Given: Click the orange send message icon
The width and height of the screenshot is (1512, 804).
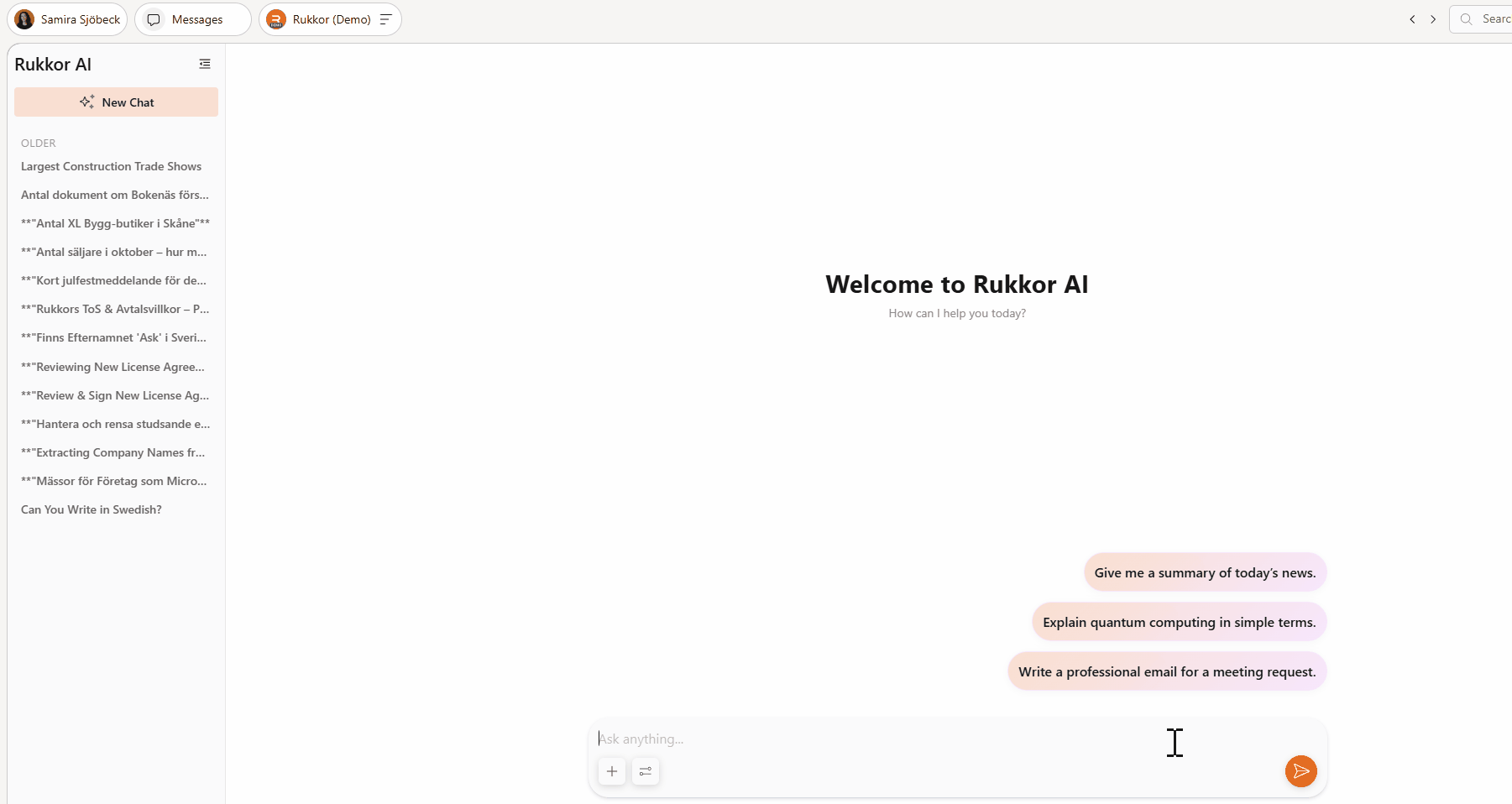Looking at the screenshot, I should [1300, 771].
